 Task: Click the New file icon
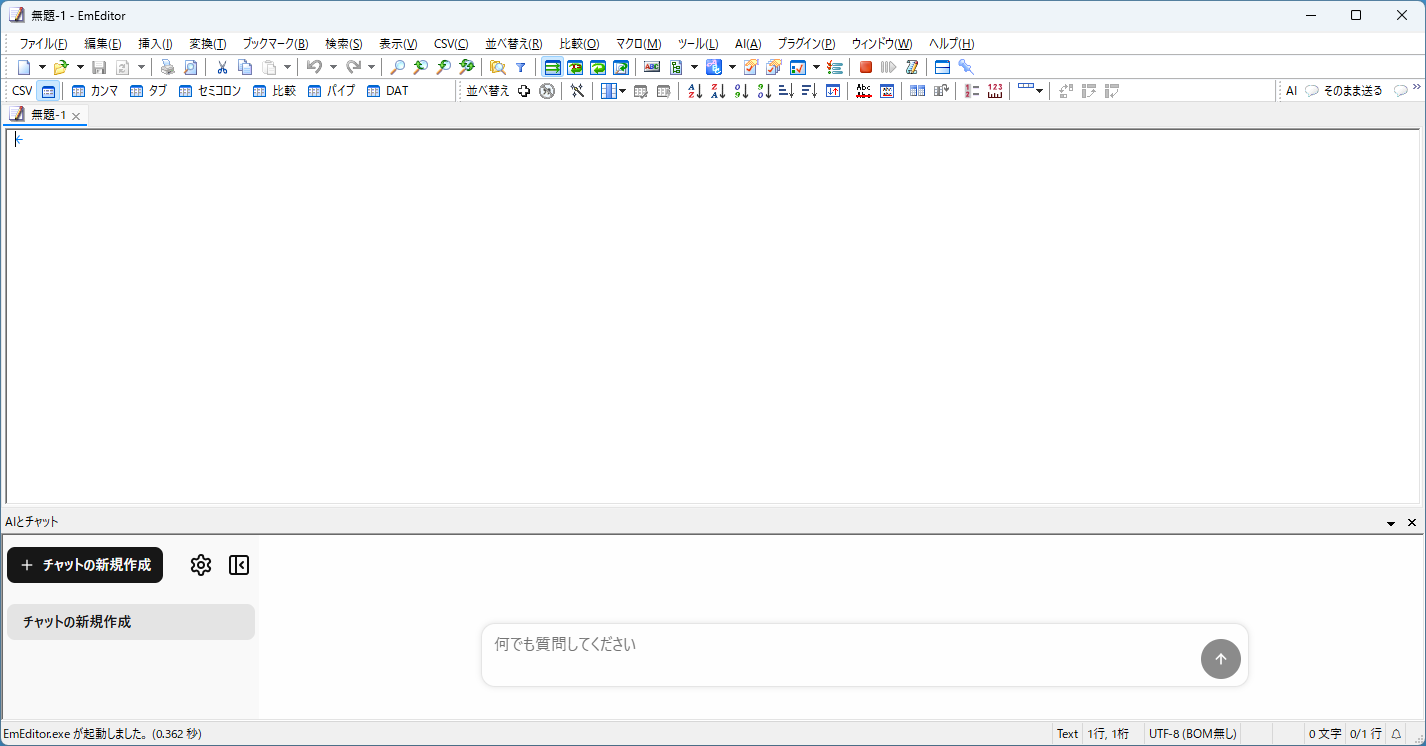pyautogui.click(x=24, y=67)
